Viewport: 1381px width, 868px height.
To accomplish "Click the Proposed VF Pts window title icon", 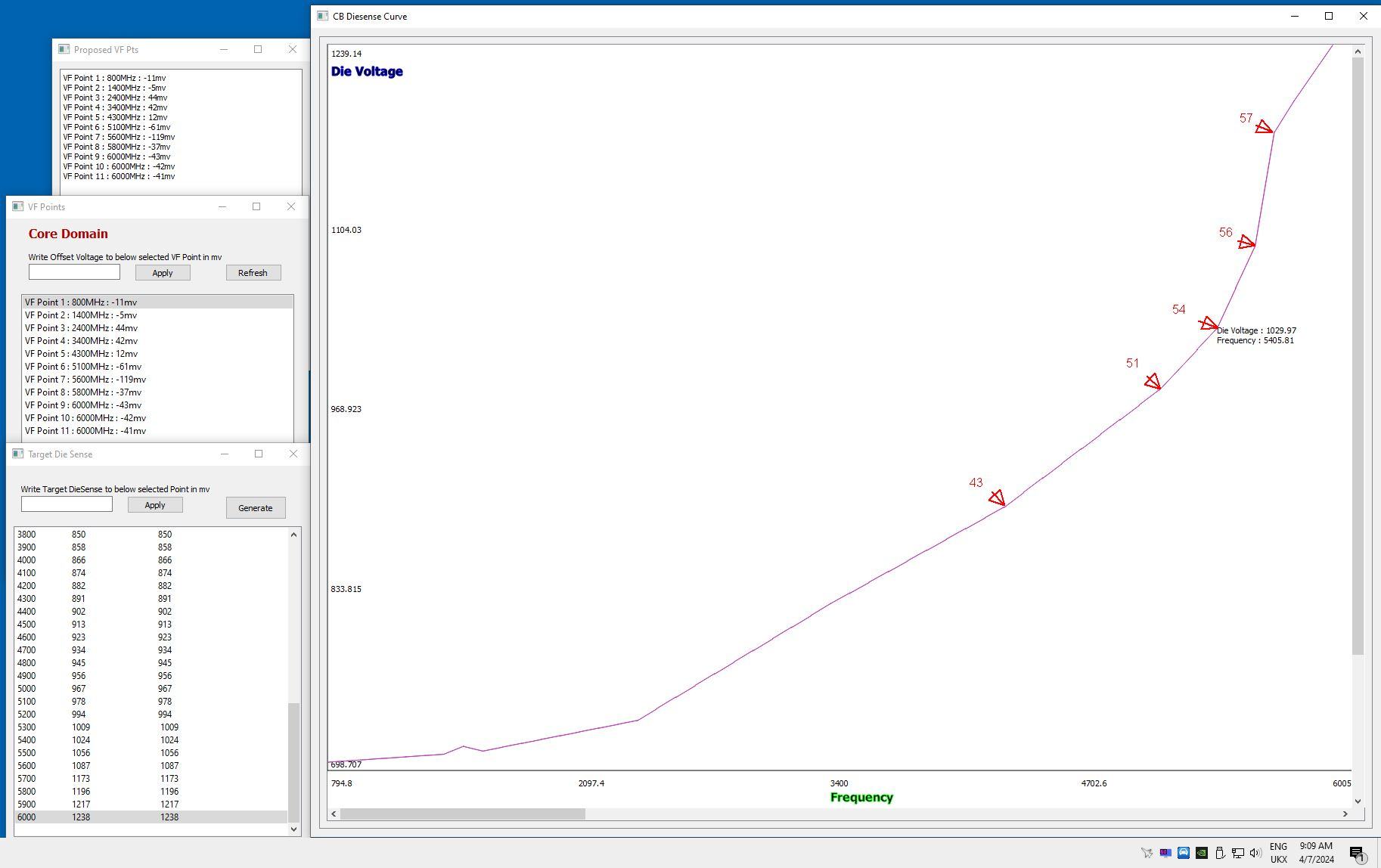I will 64,49.
